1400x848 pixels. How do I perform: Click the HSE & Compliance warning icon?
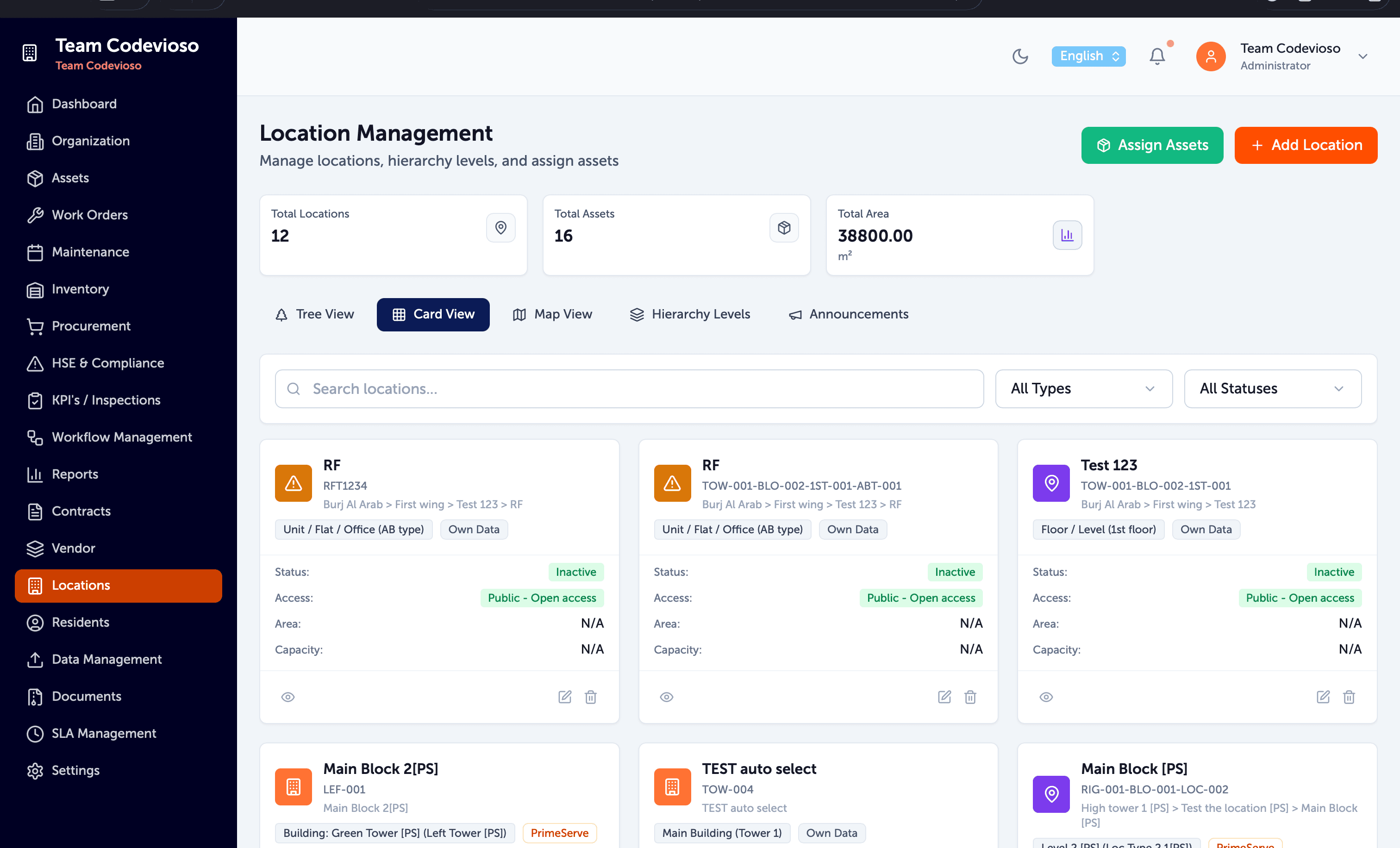click(35, 363)
